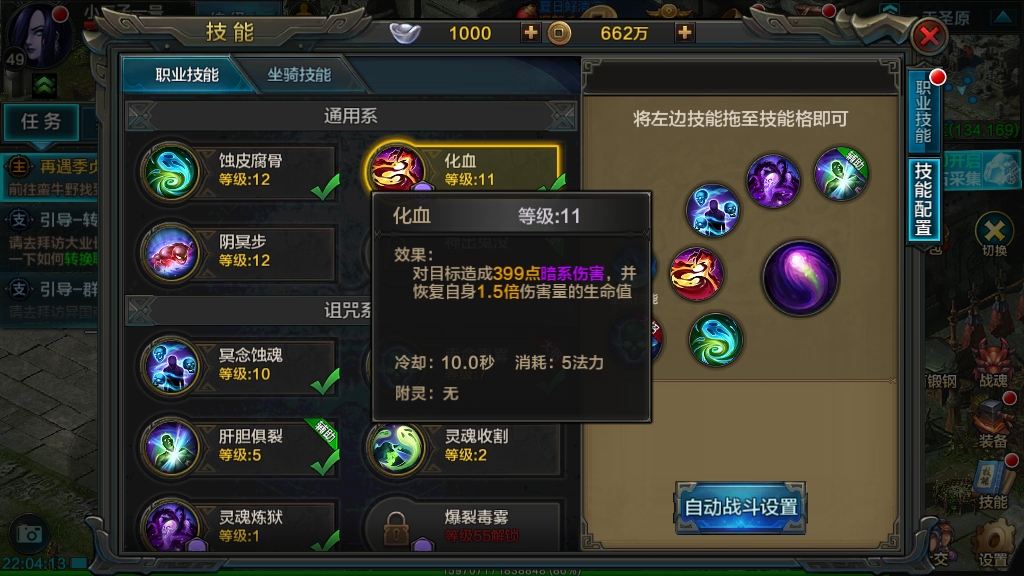Open the 技能配置 side tab
1024x576 pixels.
pyautogui.click(x=923, y=200)
